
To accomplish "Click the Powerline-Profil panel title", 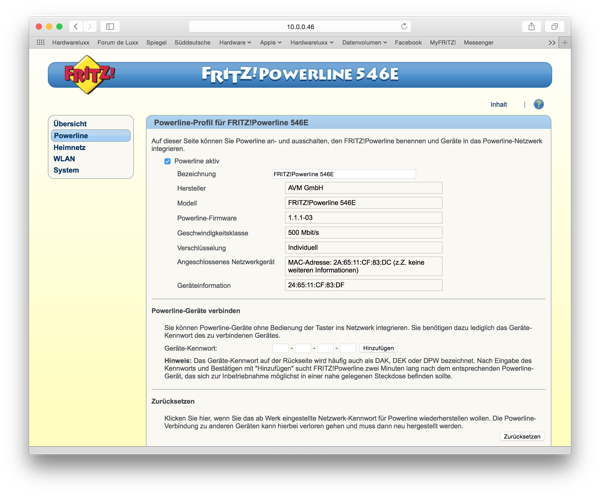I will [231, 123].
